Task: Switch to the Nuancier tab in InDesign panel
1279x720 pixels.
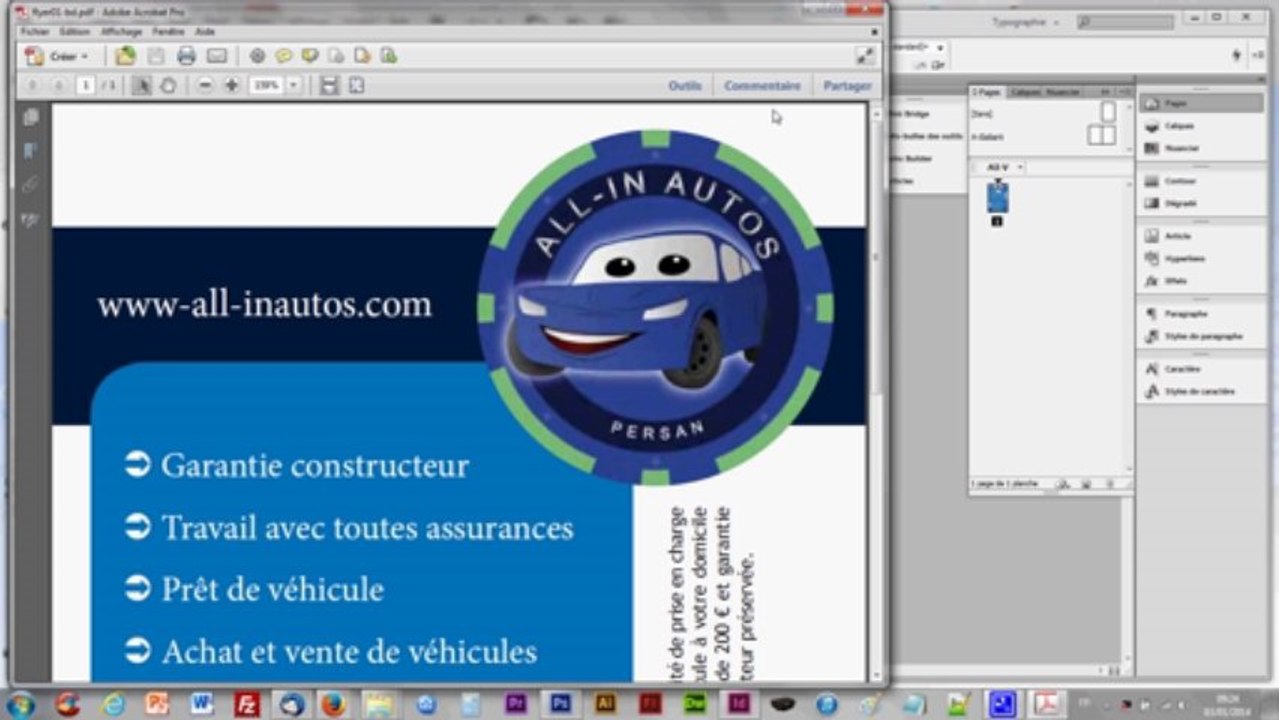Action: [1062, 92]
